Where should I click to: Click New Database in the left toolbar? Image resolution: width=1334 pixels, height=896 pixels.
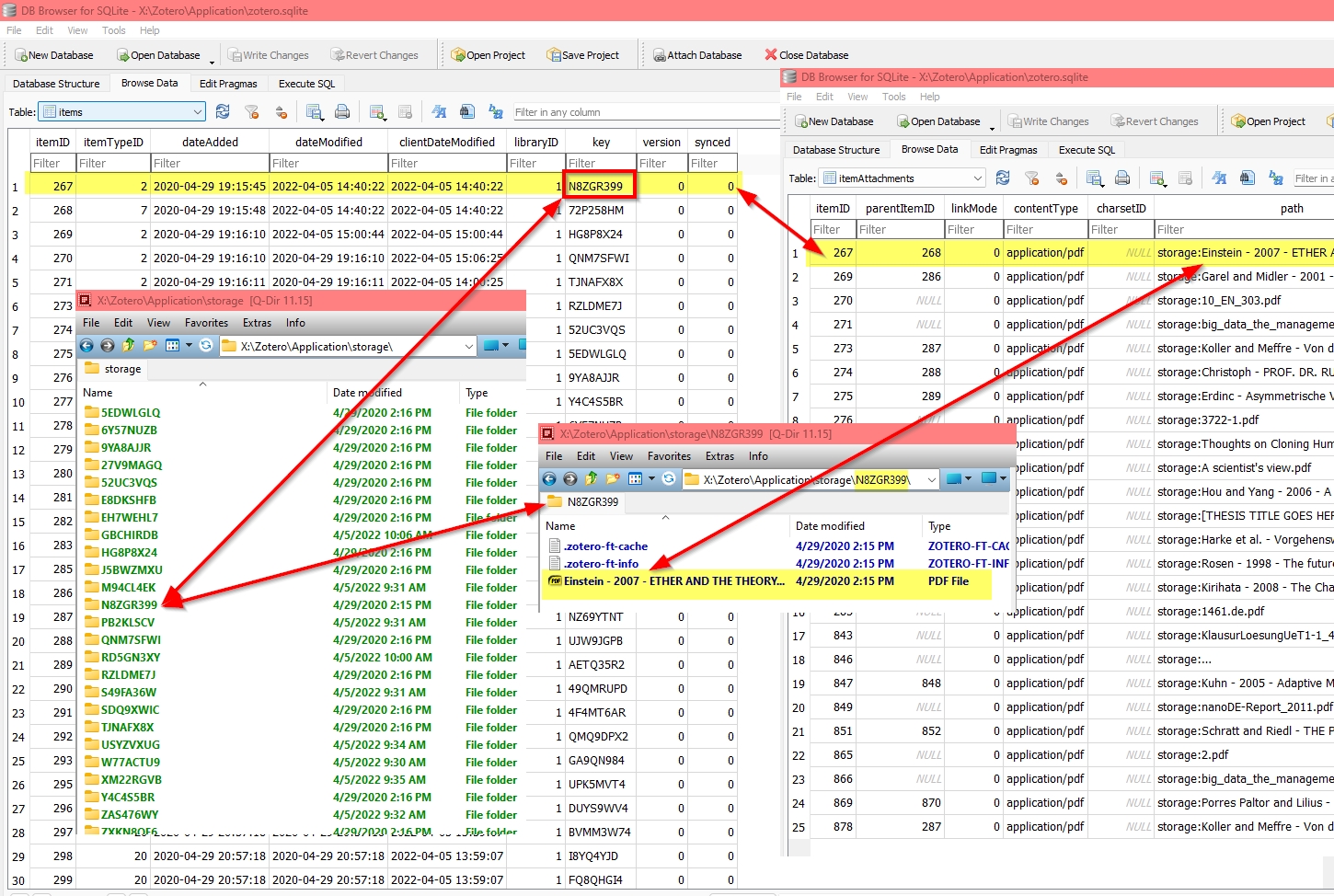coord(53,55)
